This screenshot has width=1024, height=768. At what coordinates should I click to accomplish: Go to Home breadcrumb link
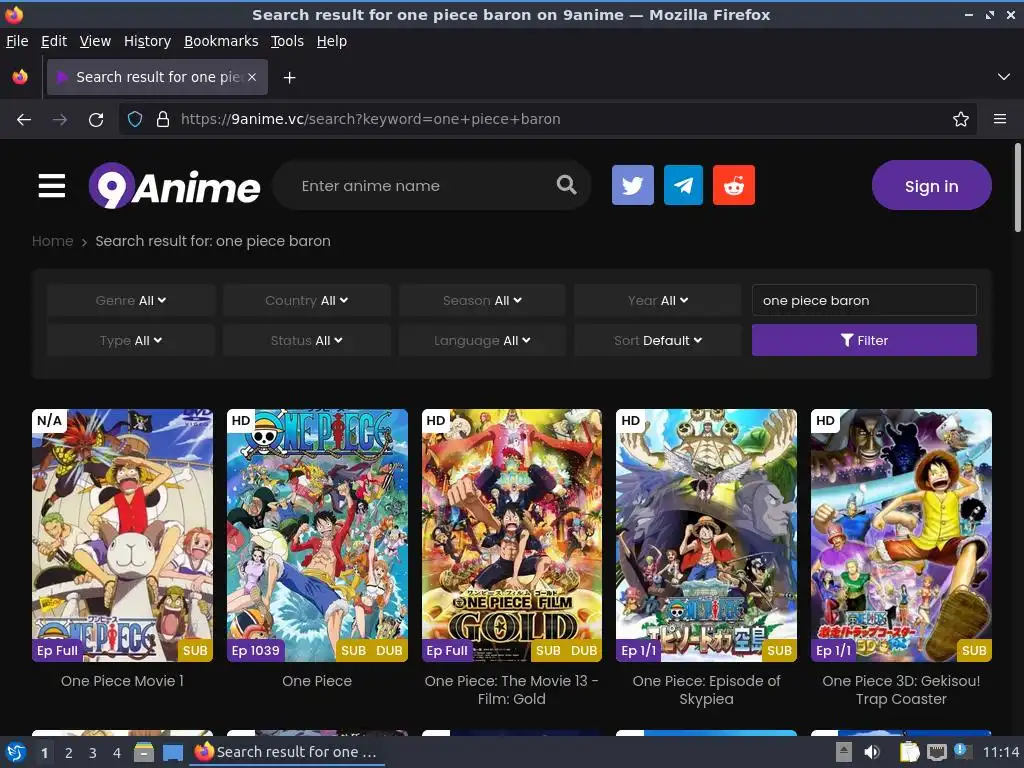(52, 241)
